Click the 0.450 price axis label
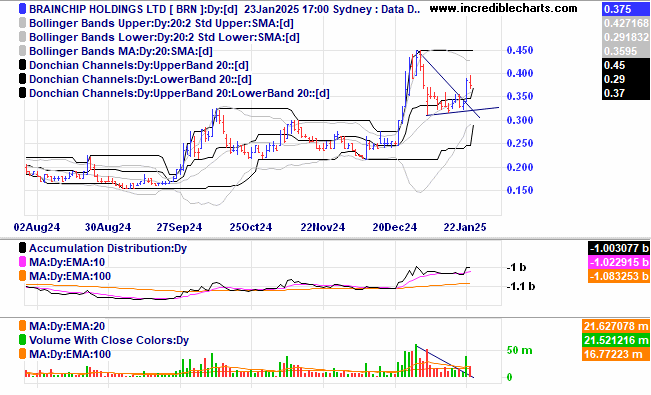This screenshot has width=651, height=395. pos(520,50)
